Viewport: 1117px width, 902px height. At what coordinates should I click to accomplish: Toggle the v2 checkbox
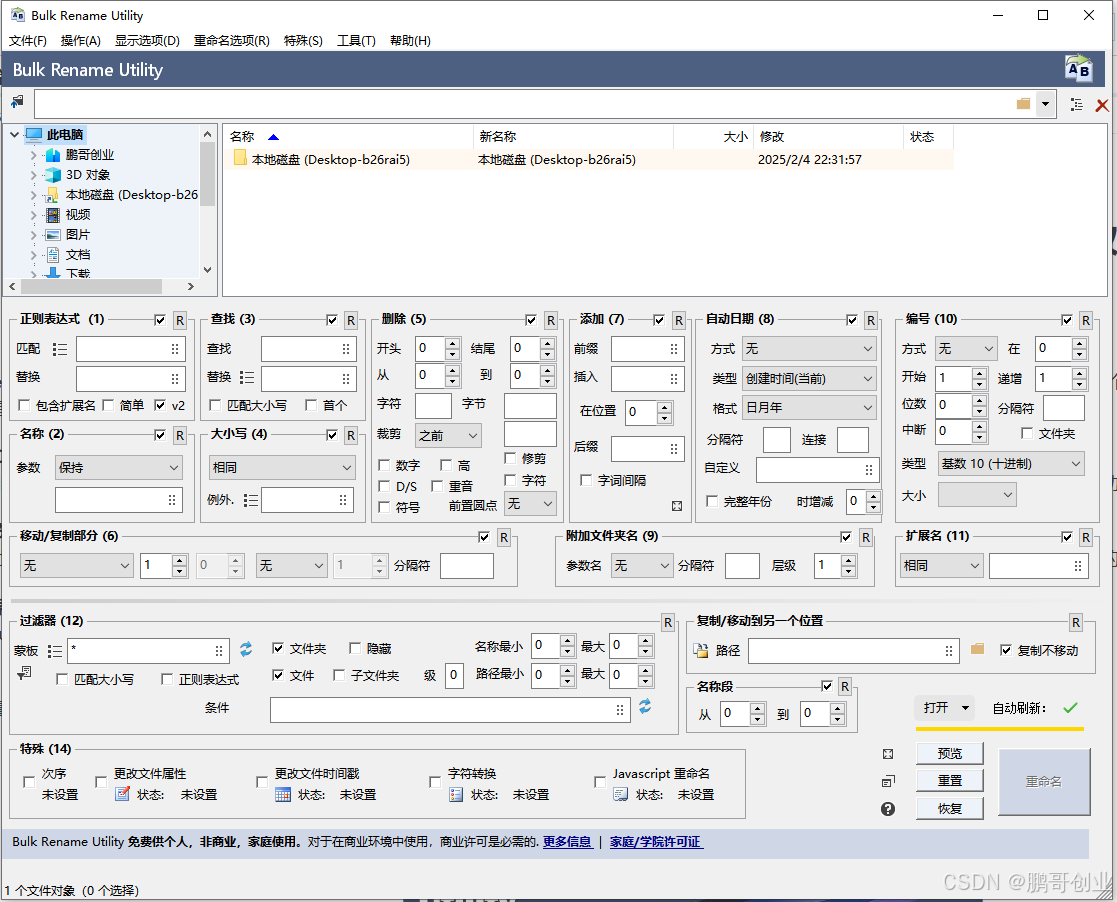pyautogui.click(x=160, y=405)
